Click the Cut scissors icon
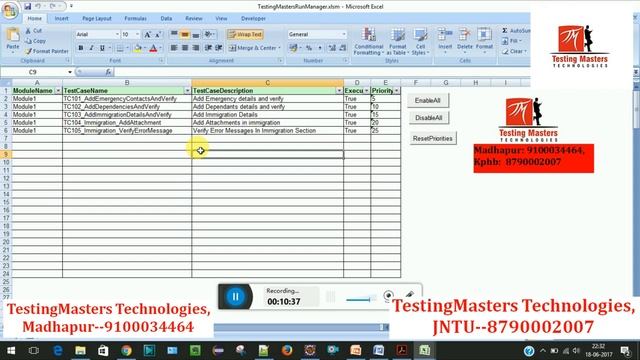640x360 pixels. pyautogui.click(x=28, y=31)
